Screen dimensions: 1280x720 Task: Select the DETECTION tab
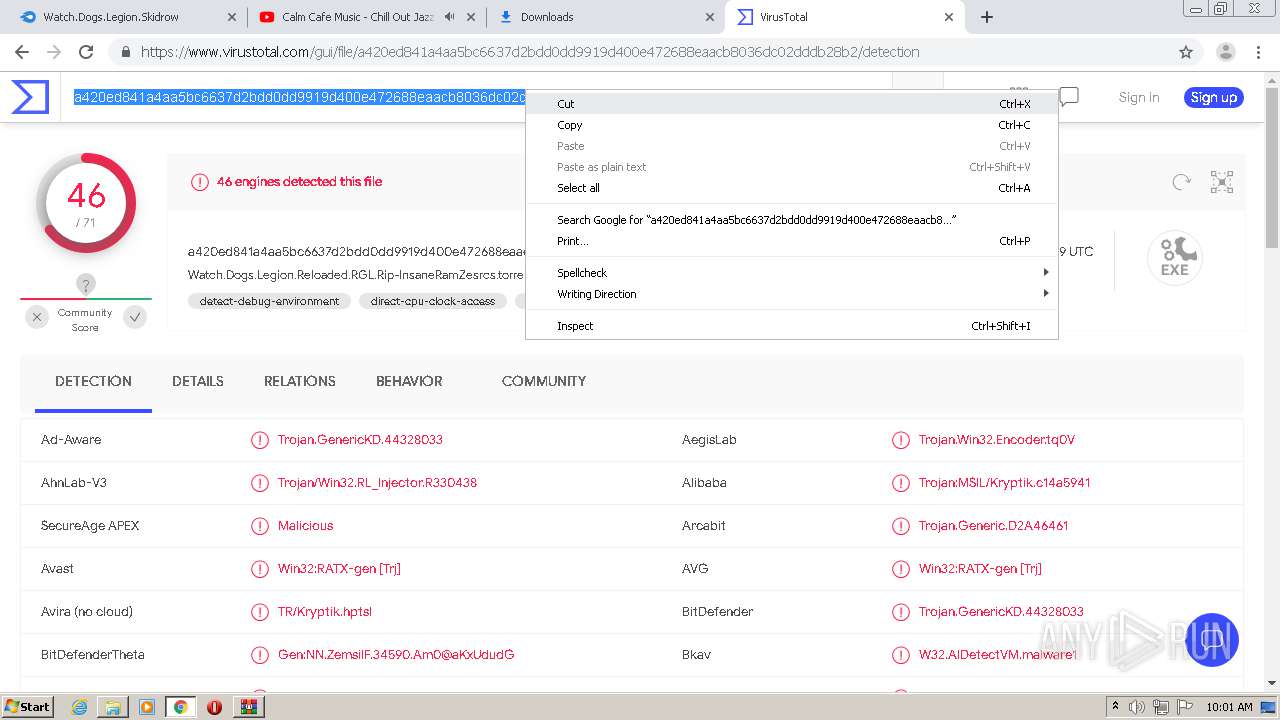[93, 381]
